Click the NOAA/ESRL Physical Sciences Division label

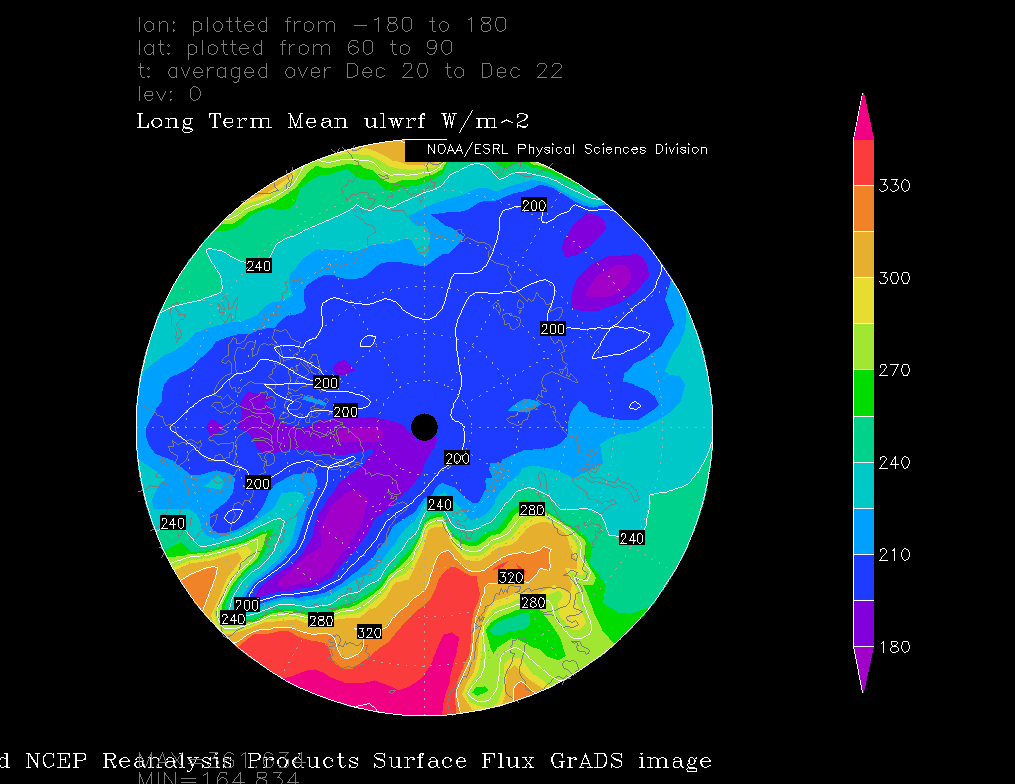coord(566,150)
